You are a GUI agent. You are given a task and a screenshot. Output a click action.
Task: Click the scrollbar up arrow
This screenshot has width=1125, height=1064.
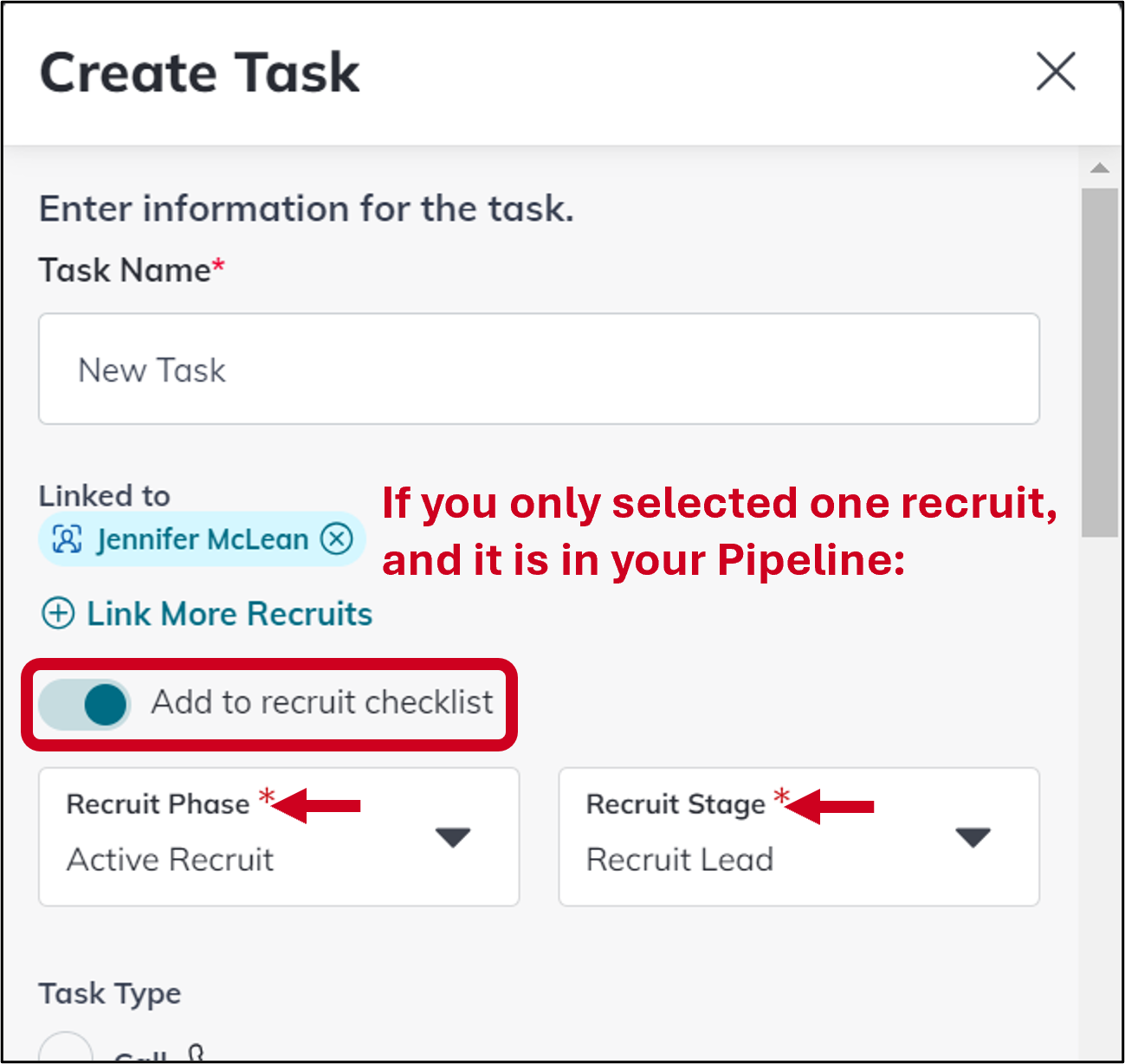coord(1098,166)
